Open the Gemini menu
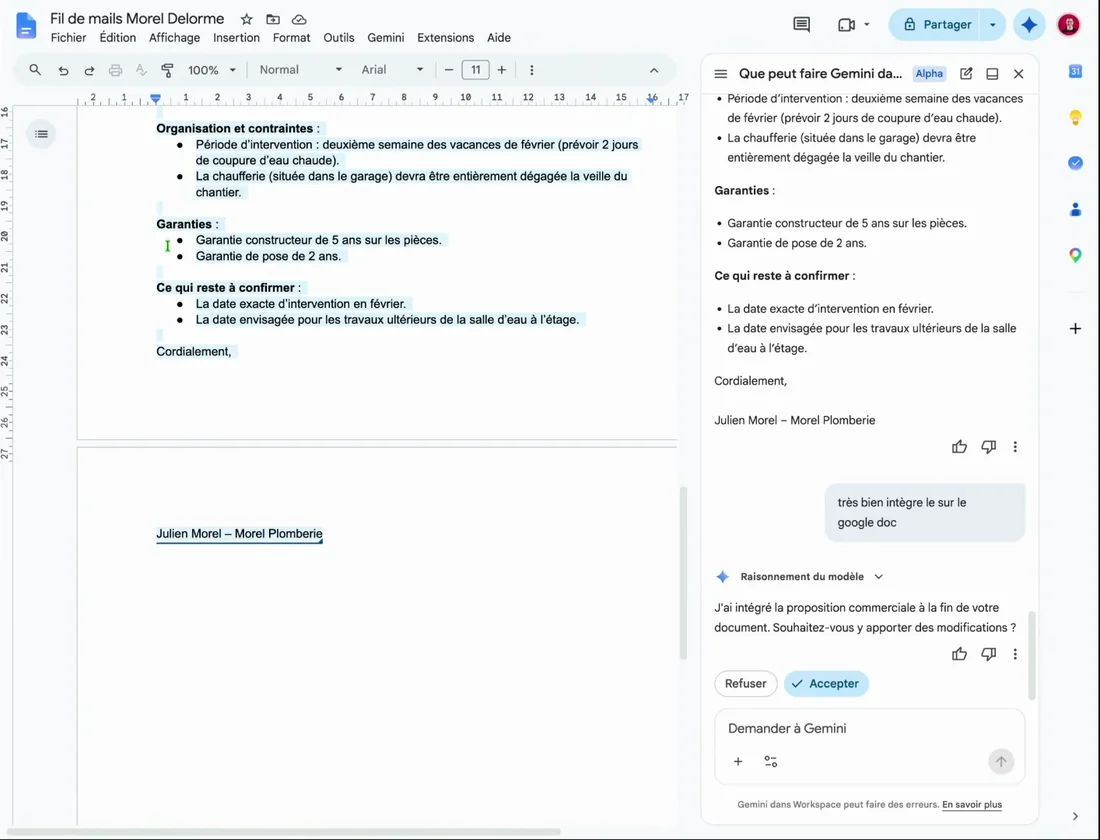This screenshot has height=840, width=1100. [385, 38]
